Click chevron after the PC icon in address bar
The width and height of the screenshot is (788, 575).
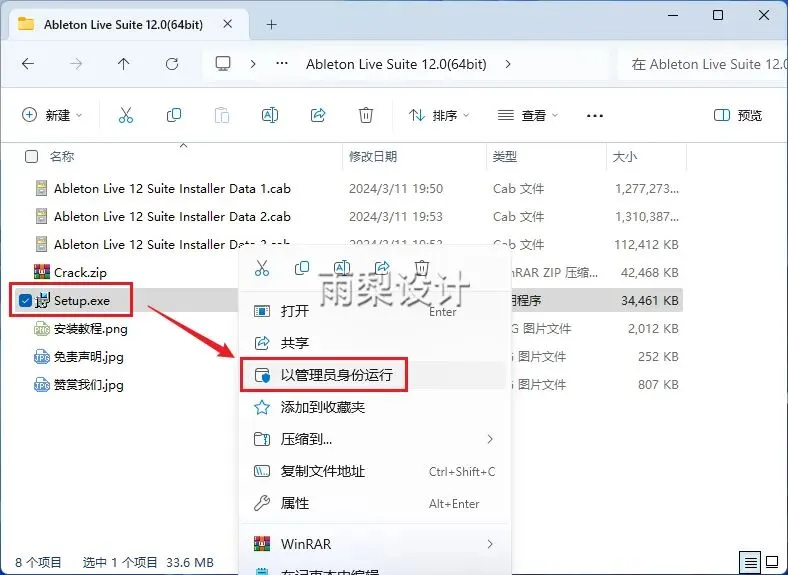click(253, 64)
